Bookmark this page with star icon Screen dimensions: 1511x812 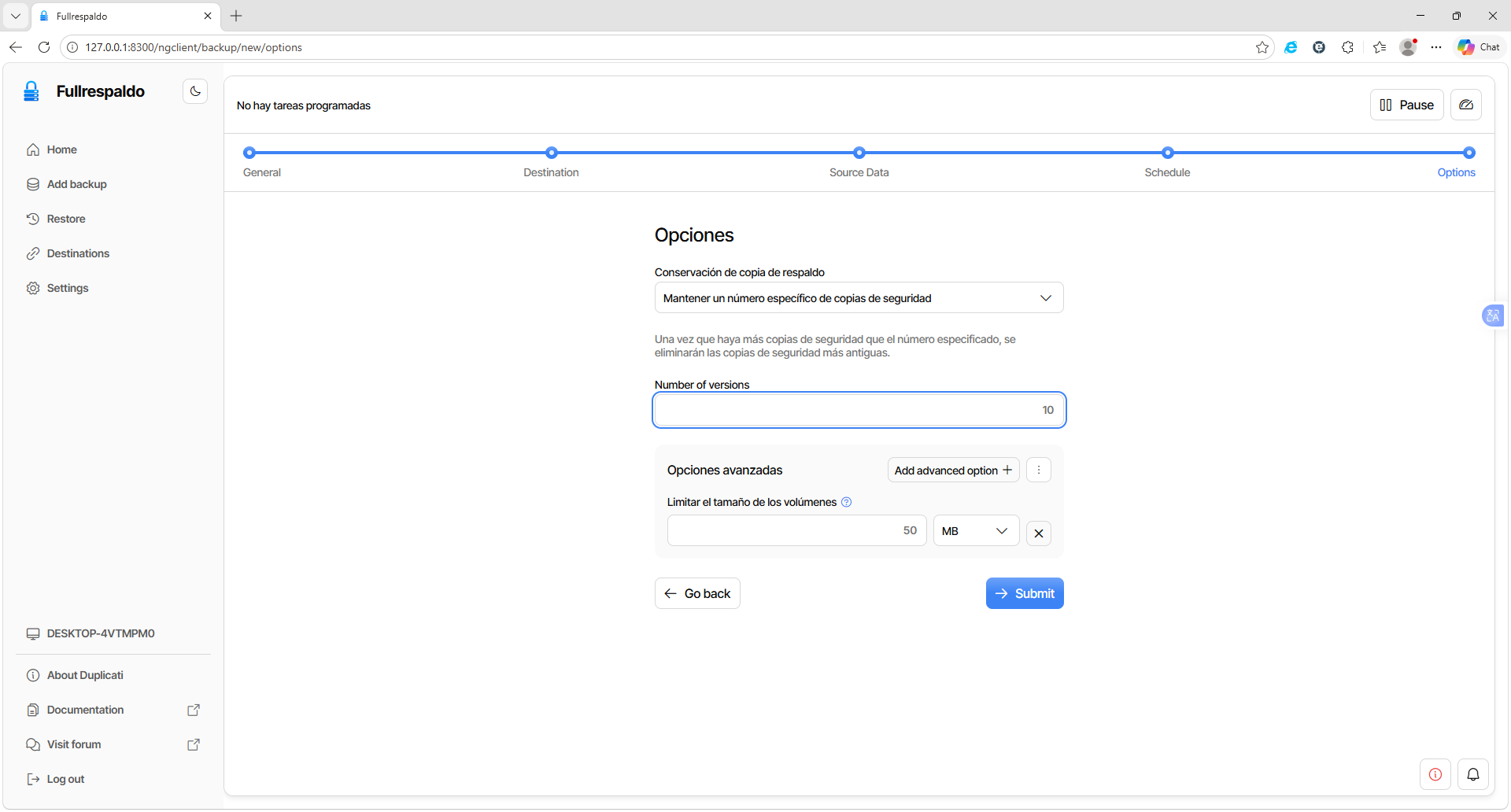coord(1262,47)
